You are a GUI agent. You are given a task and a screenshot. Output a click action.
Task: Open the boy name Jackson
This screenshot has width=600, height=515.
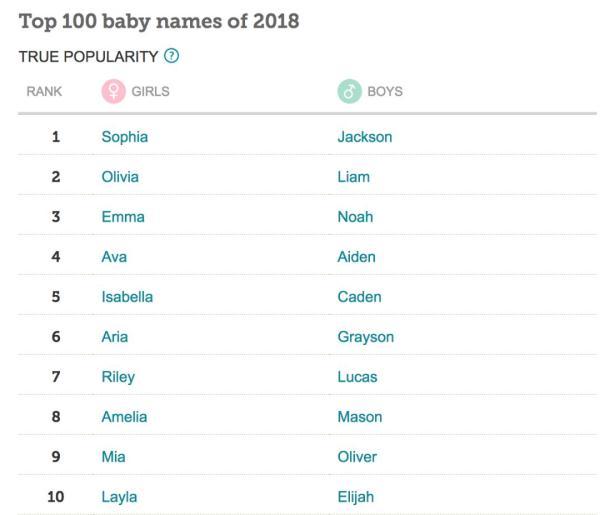(x=364, y=137)
